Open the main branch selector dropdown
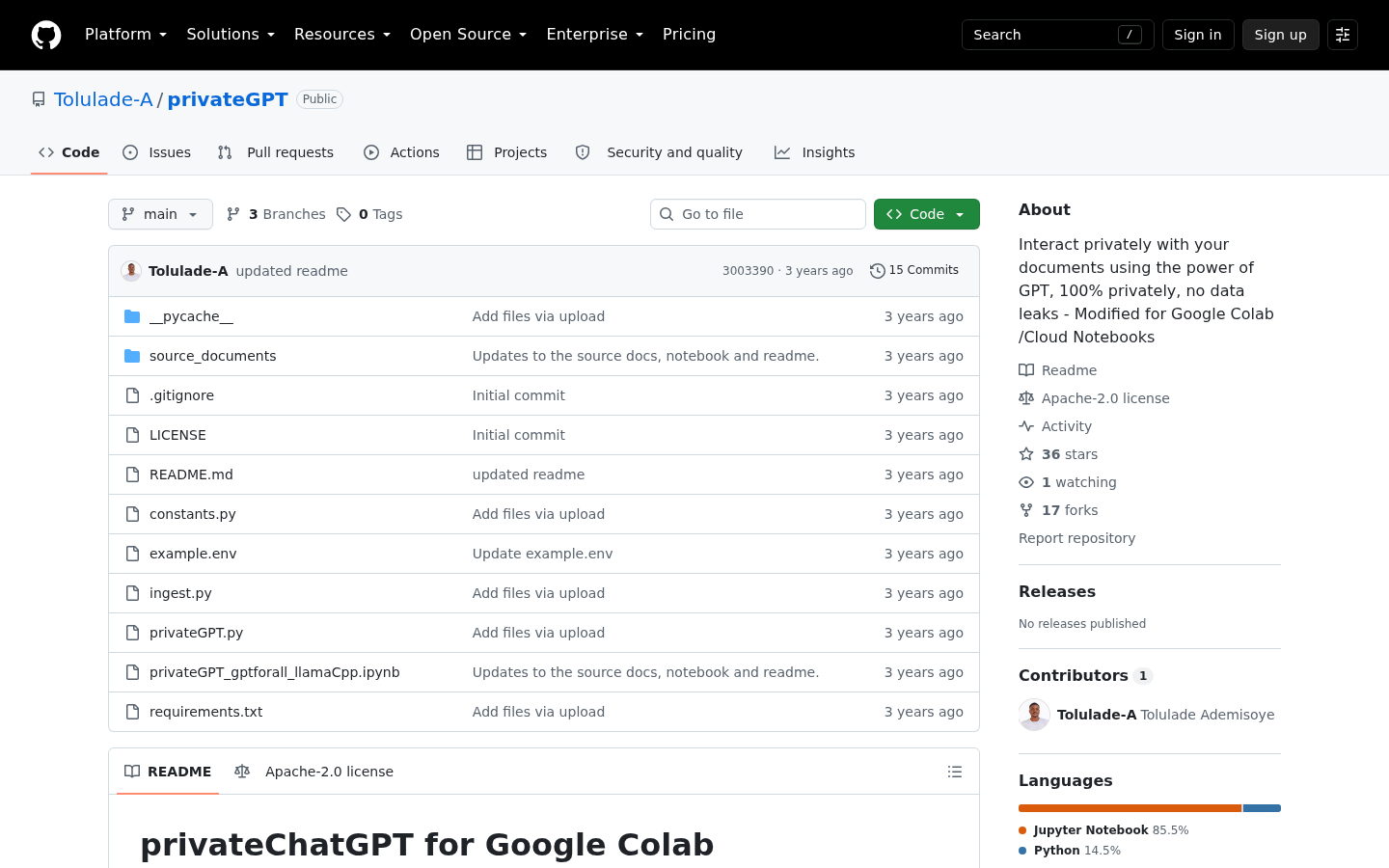 point(160,214)
